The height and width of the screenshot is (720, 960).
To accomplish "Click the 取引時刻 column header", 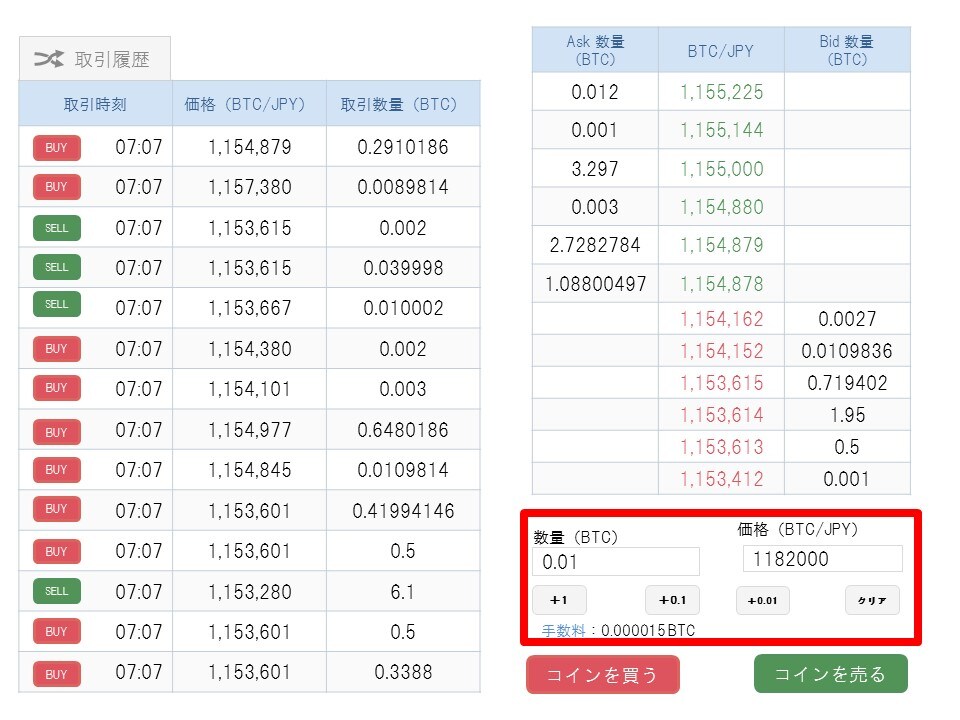I will [95, 104].
